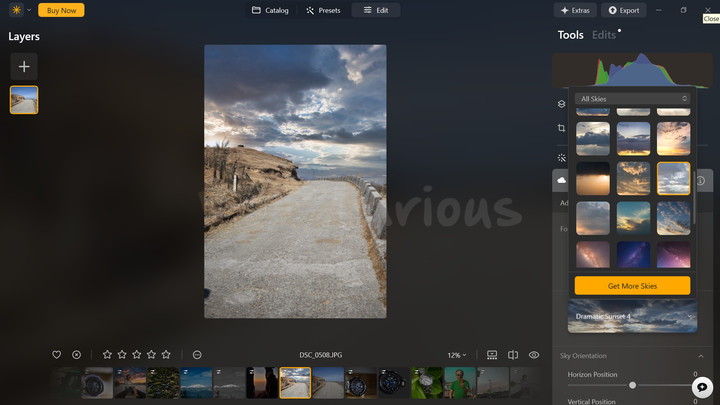Open the circled three-dots more options icon
Viewport: 720px width, 405px height.
point(197,354)
